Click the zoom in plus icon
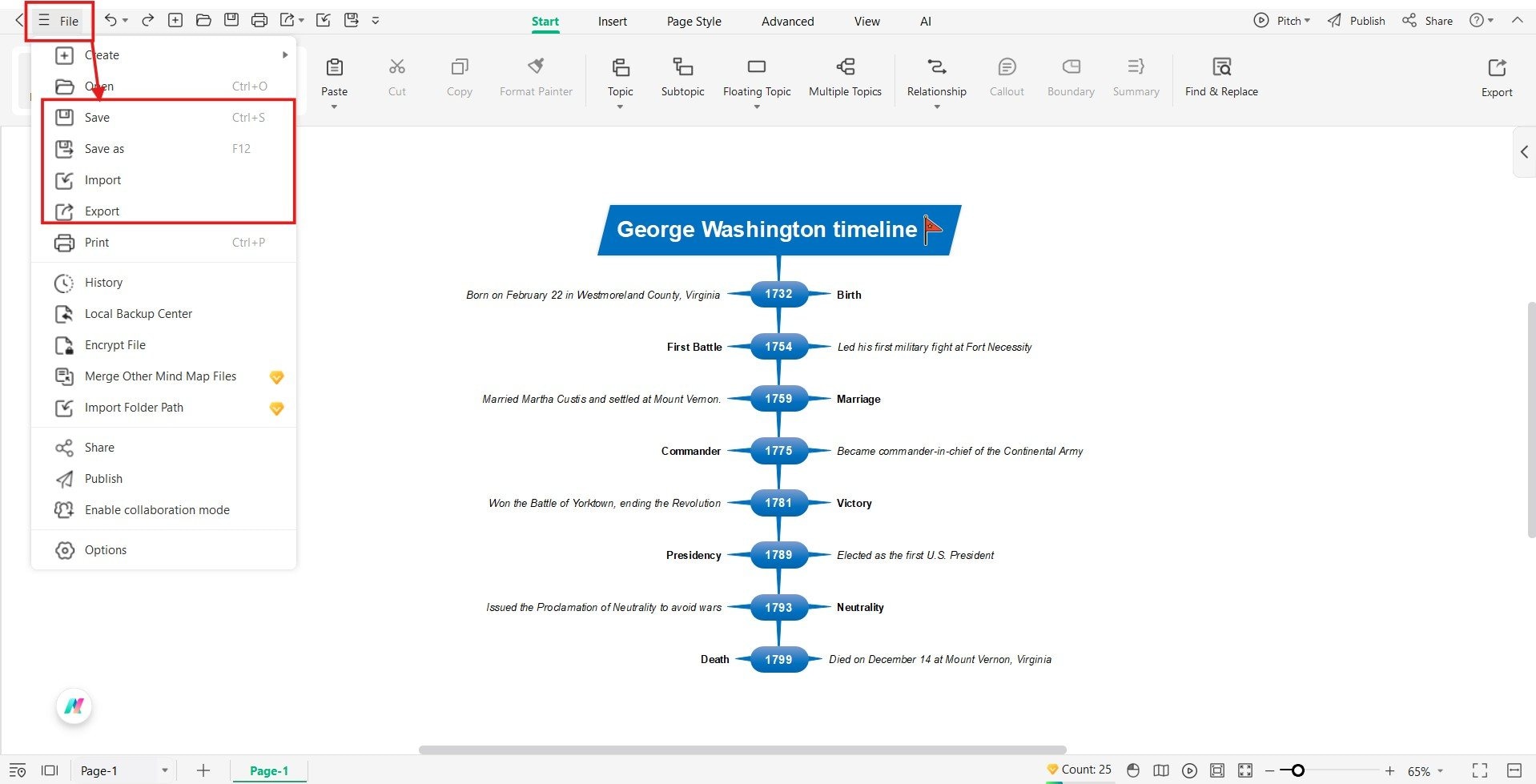The height and width of the screenshot is (784, 1536). 1389,770
